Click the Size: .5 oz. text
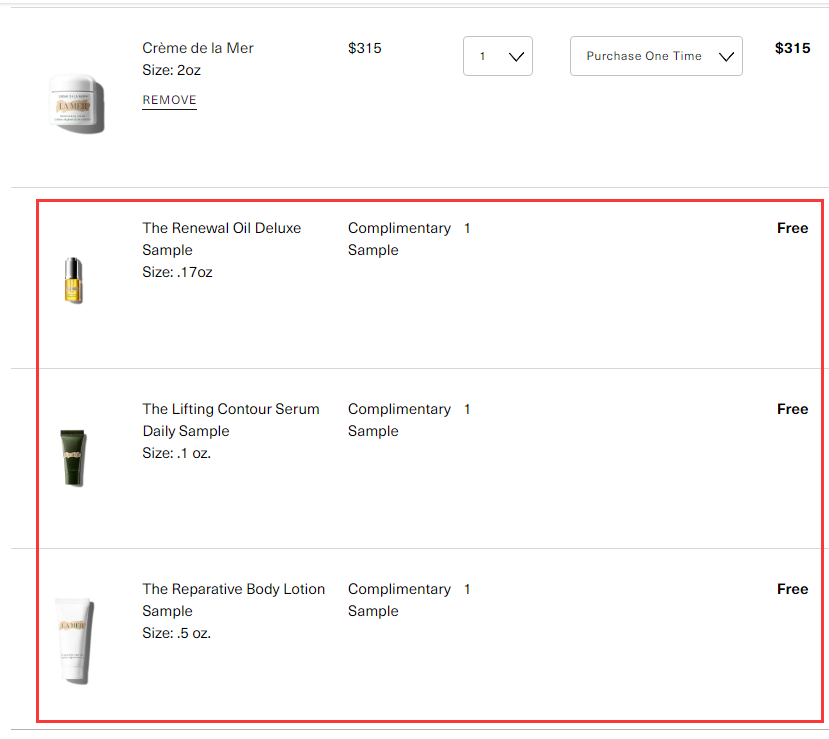 176,633
